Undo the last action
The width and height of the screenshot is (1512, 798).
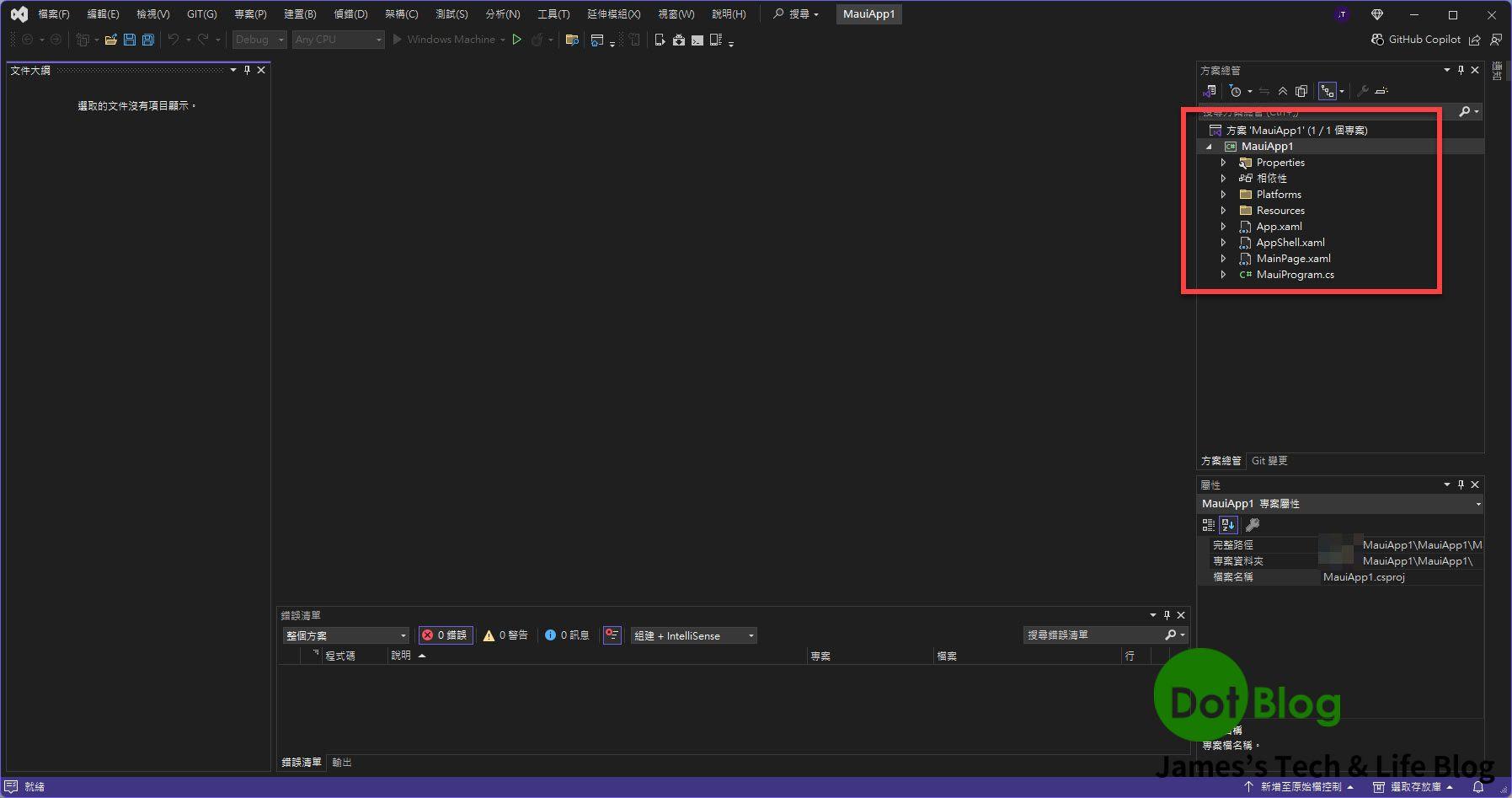174,39
